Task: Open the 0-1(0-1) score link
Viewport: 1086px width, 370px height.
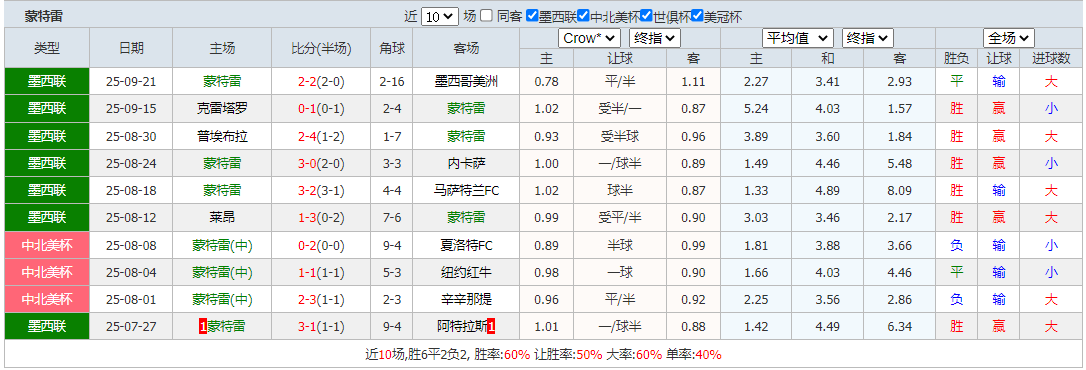Action: pos(321,109)
